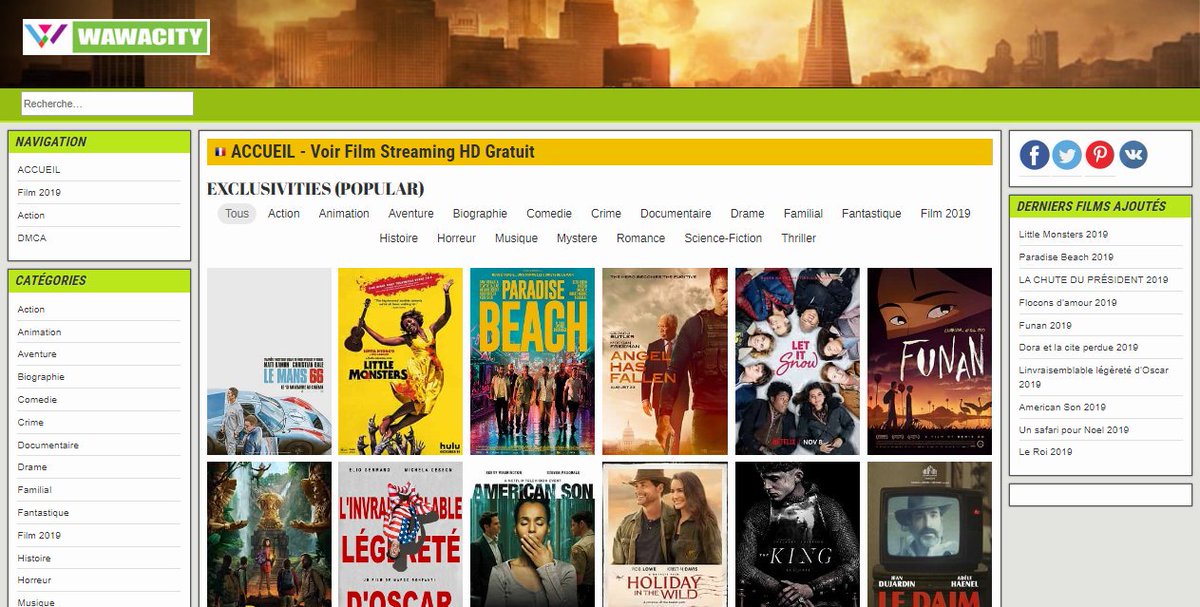Screen dimensions: 1200x607
Task: Open ACCUEIL in the navigation panel
Action: [39, 170]
